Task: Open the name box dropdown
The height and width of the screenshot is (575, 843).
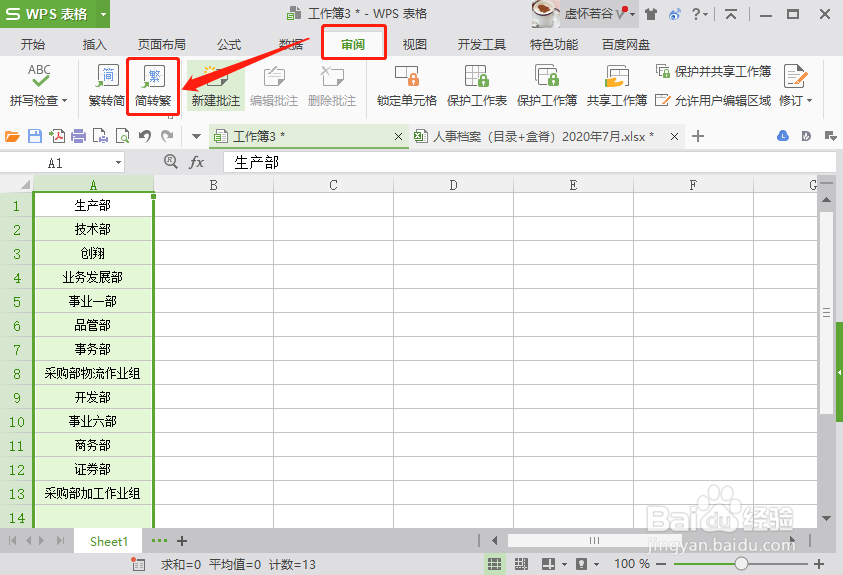Action: tap(118, 163)
